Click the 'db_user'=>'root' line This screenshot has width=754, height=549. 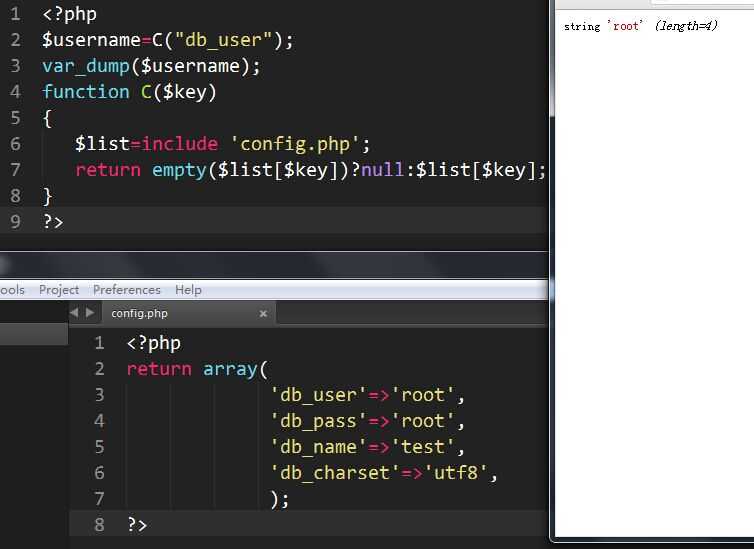click(367, 395)
